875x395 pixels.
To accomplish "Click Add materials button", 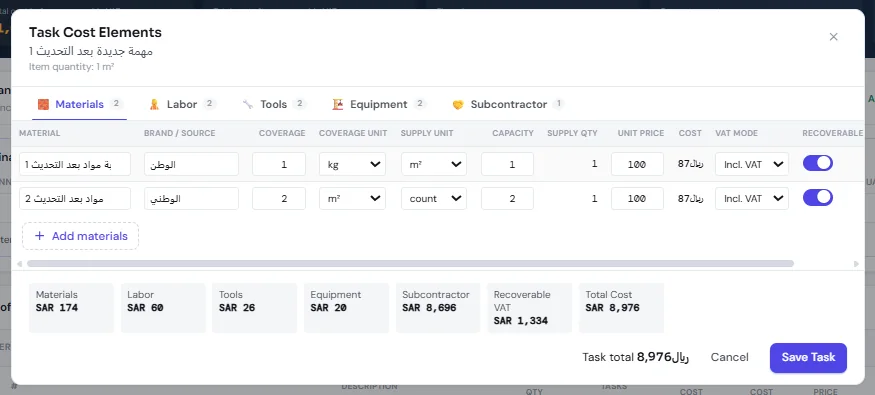I will (80, 236).
